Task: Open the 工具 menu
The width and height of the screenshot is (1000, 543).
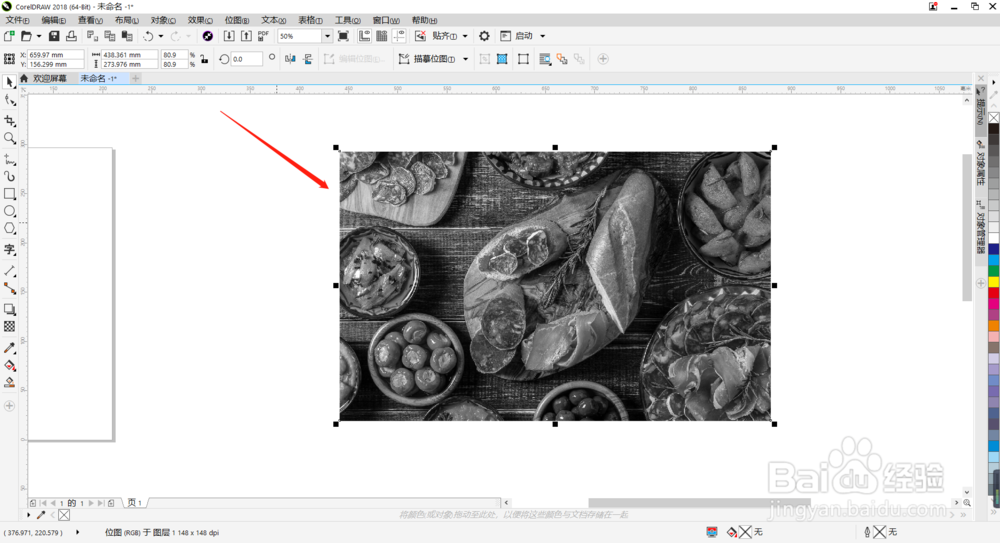Action: [x=348, y=20]
